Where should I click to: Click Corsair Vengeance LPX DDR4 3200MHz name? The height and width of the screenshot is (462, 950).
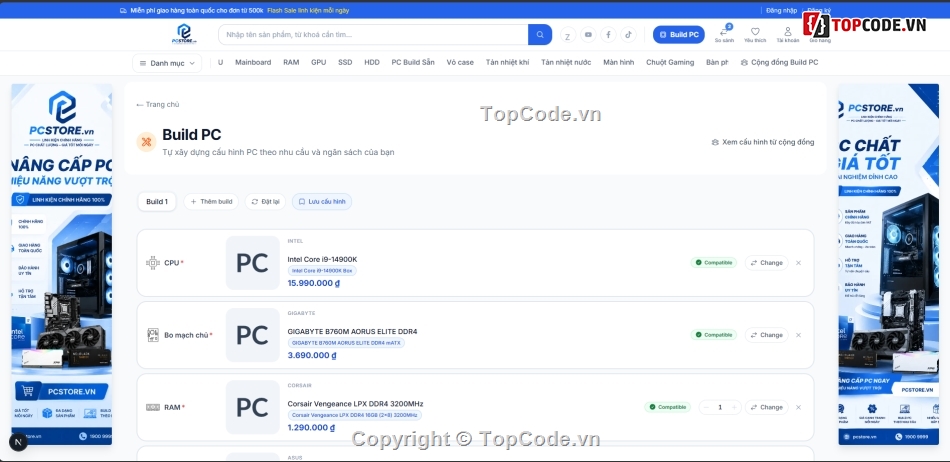pos(356,403)
